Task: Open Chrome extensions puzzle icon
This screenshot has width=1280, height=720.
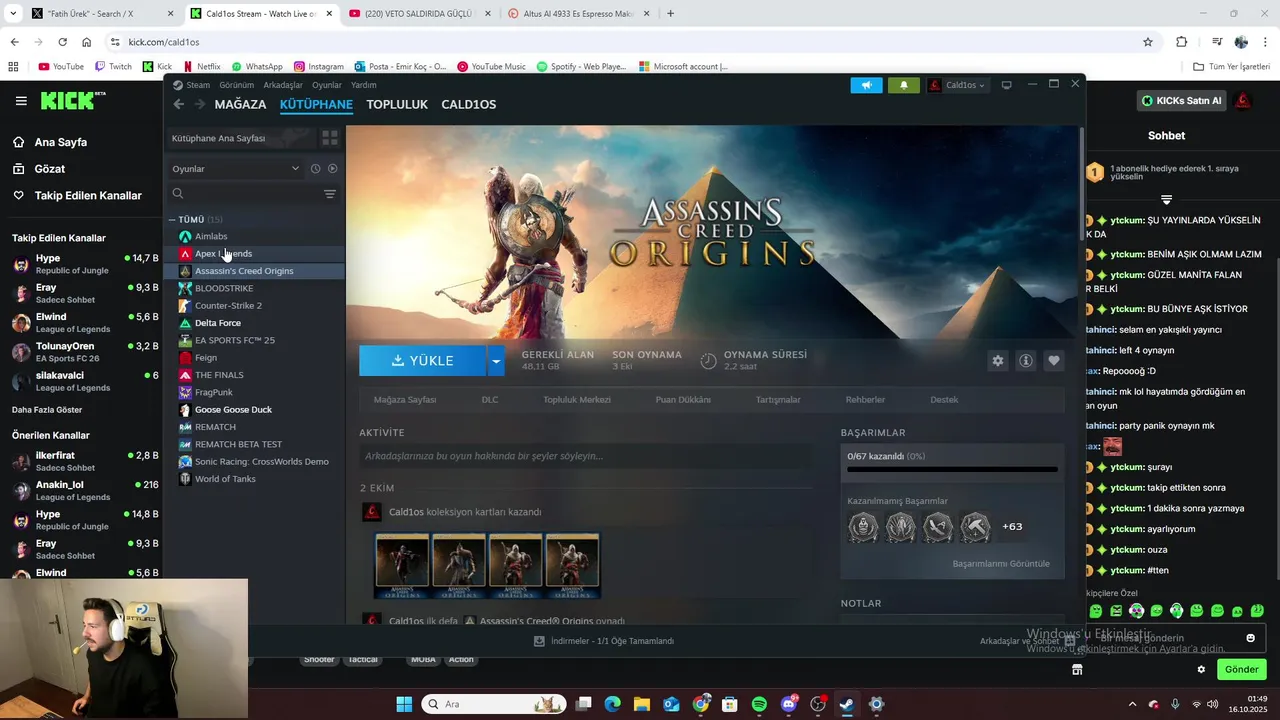Action: coord(1182,42)
